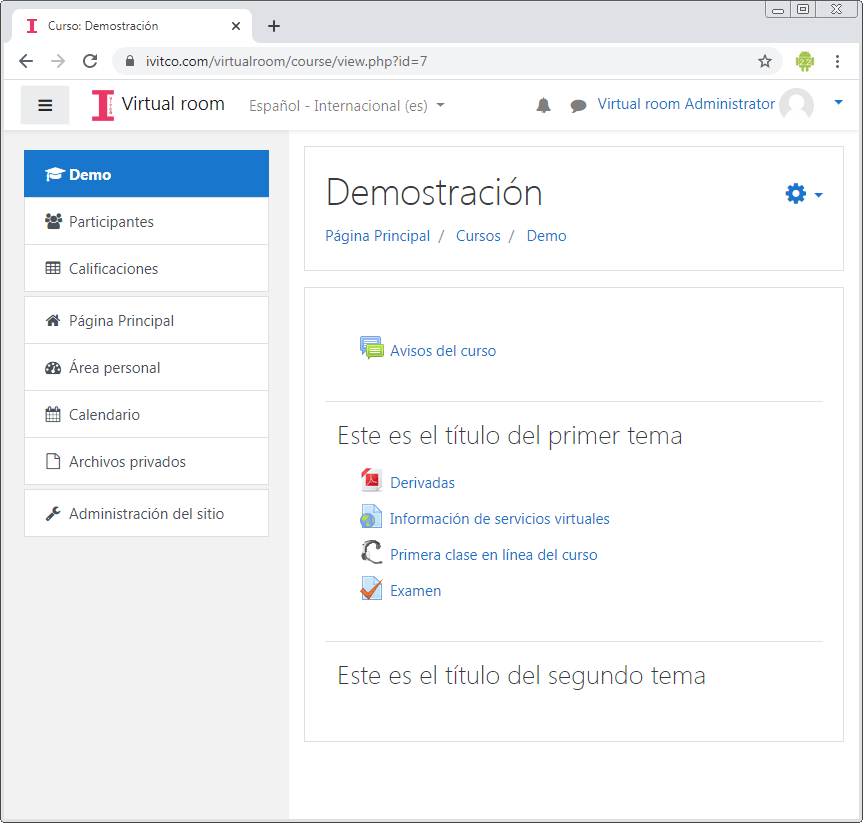Click the Avisos del curso forum icon

pos(371,348)
